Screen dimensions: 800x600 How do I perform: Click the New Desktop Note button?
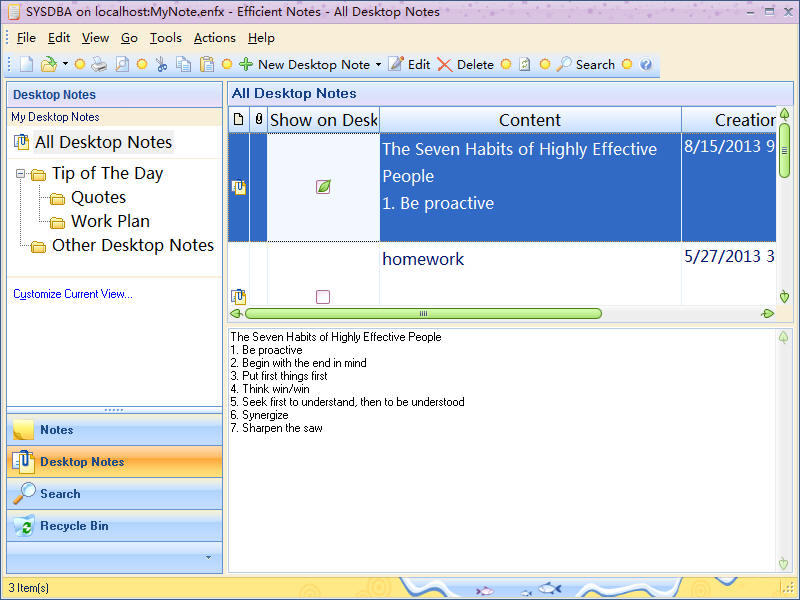[305, 64]
